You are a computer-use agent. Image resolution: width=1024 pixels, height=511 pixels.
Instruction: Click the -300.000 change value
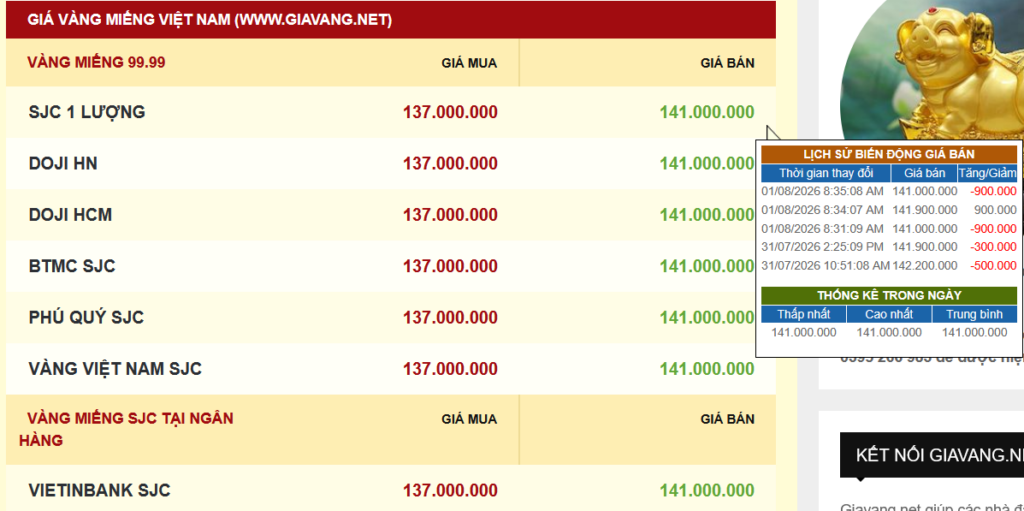(993, 247)
